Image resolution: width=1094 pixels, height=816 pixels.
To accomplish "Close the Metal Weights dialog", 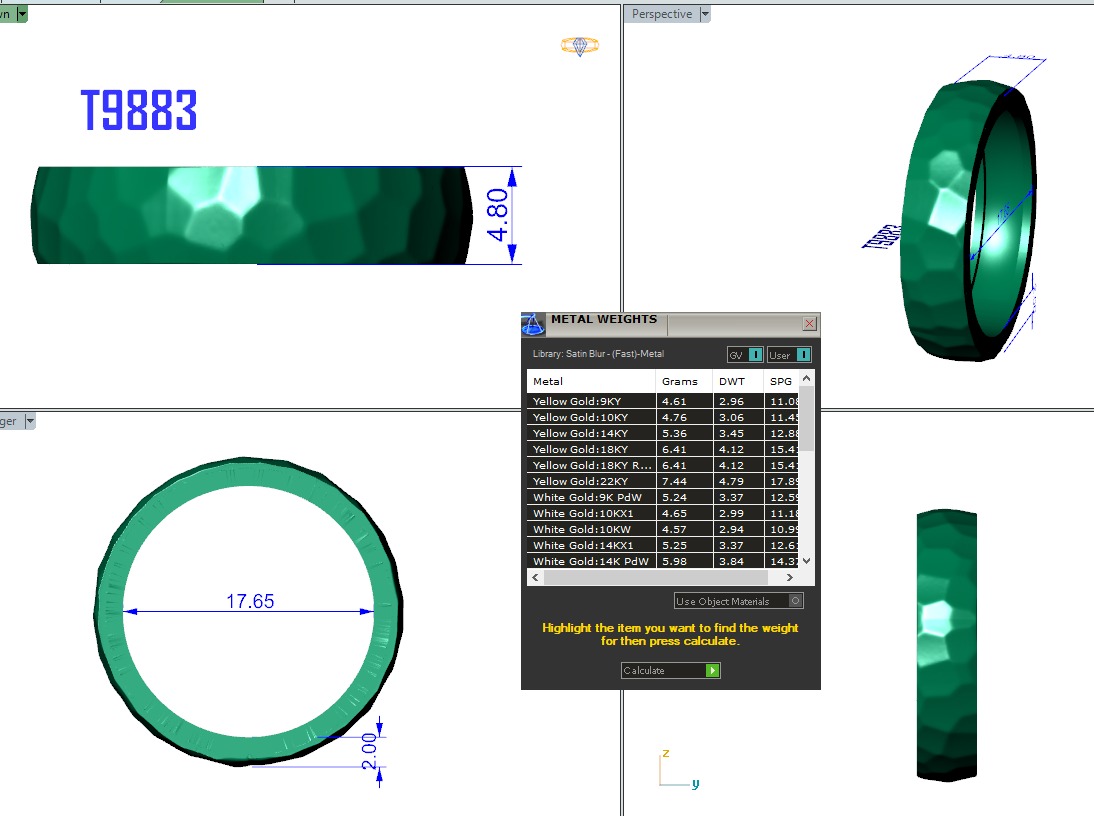I will point(810,324).
